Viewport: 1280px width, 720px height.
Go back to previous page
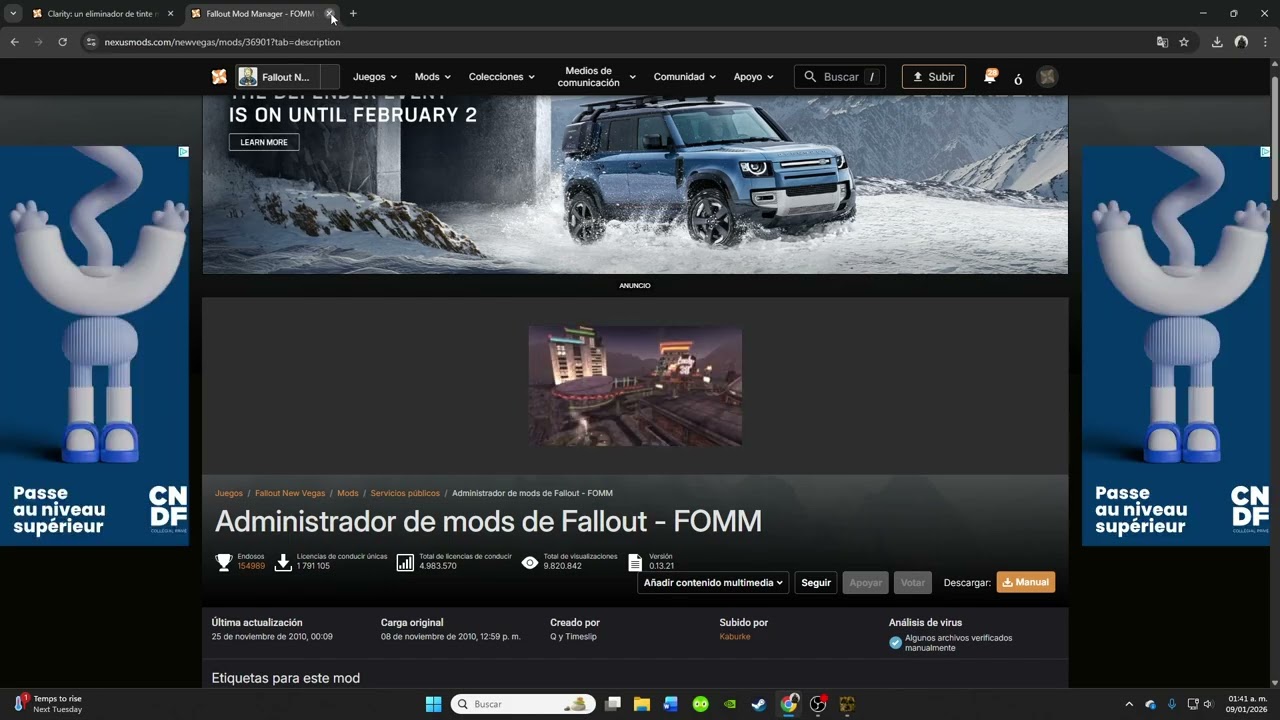(14, 42)
